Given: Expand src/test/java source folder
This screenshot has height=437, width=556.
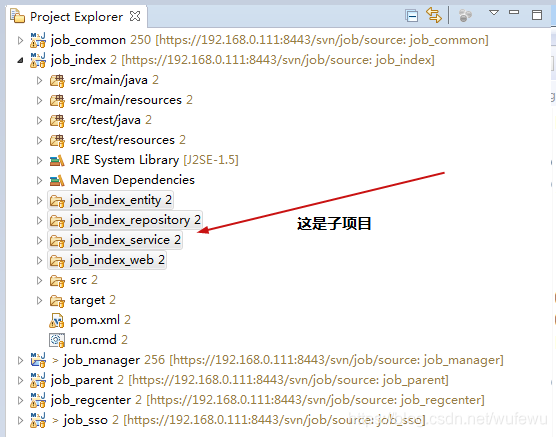Looking at the screenshot, I should point(39,121).
